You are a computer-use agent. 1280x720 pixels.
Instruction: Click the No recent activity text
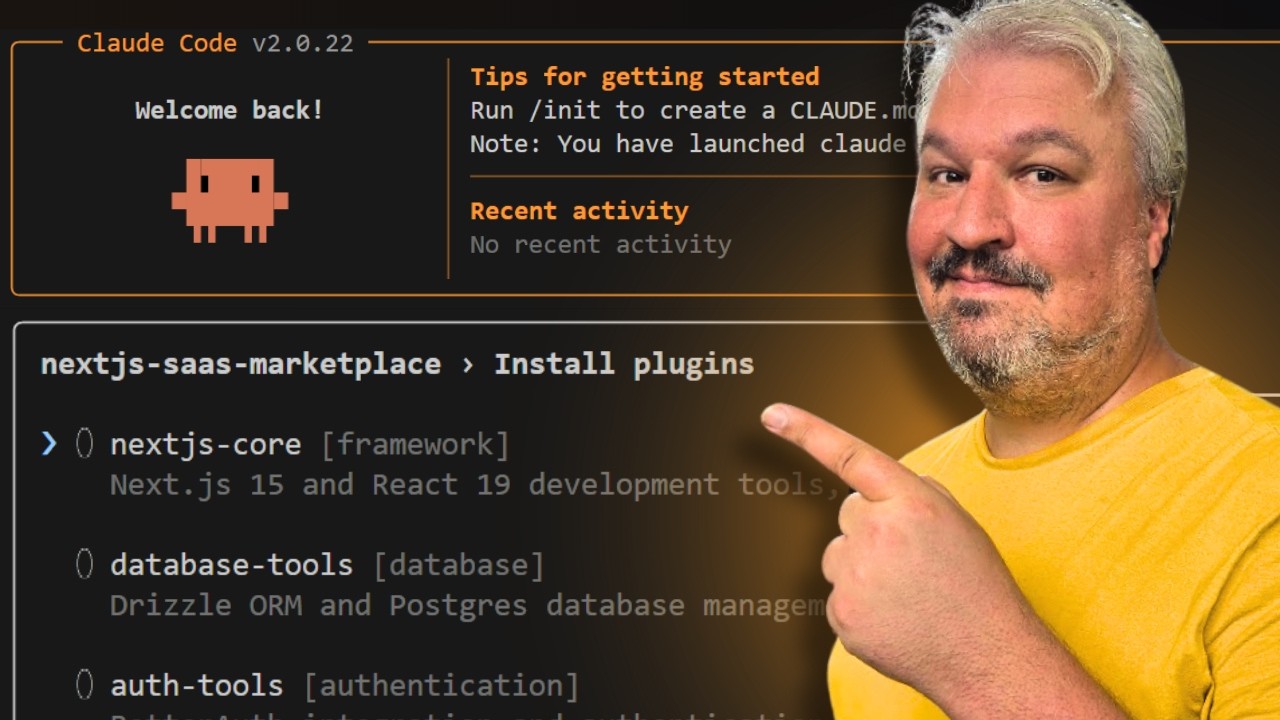[601, 244]
